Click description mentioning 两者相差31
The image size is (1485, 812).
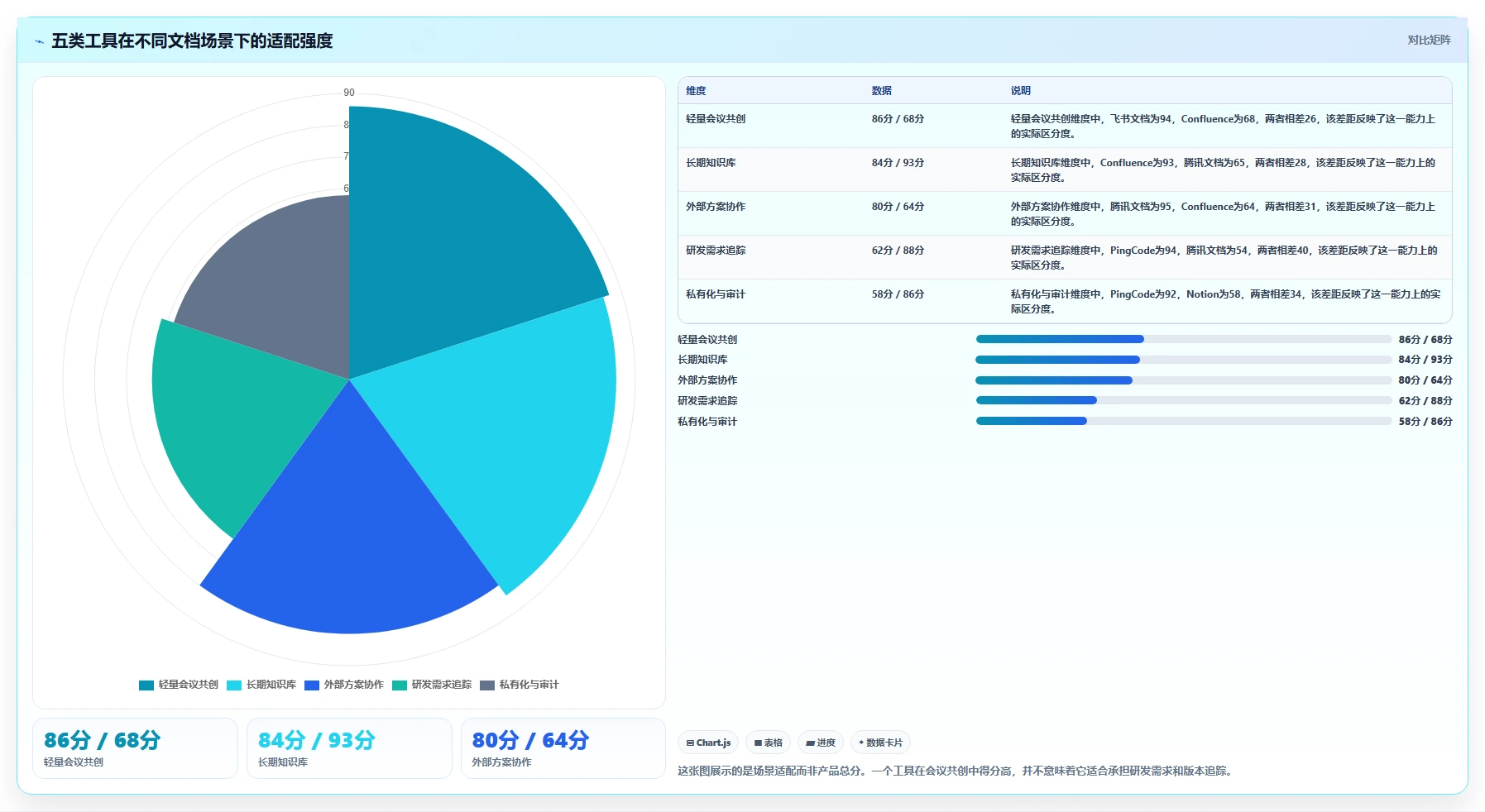click(1223, 214)
